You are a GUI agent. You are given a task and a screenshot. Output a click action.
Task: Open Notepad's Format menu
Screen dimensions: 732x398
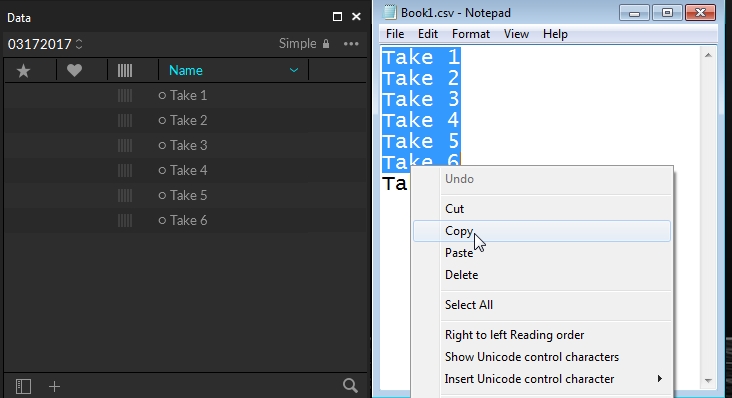point(471,34)
